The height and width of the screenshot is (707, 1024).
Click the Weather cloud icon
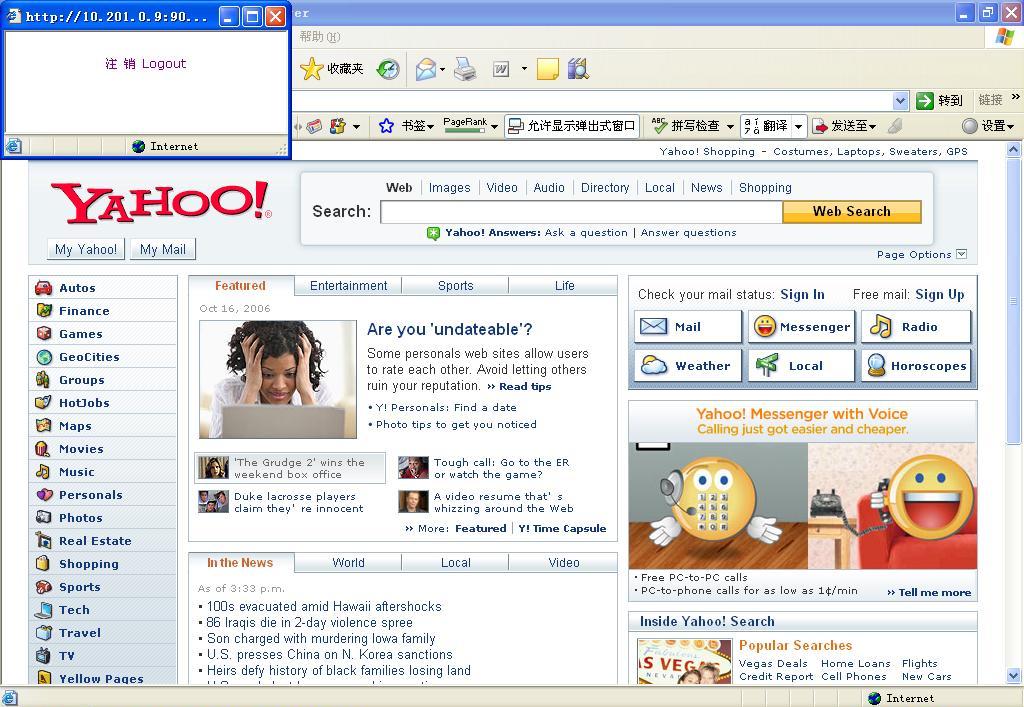tap(654, 366)
